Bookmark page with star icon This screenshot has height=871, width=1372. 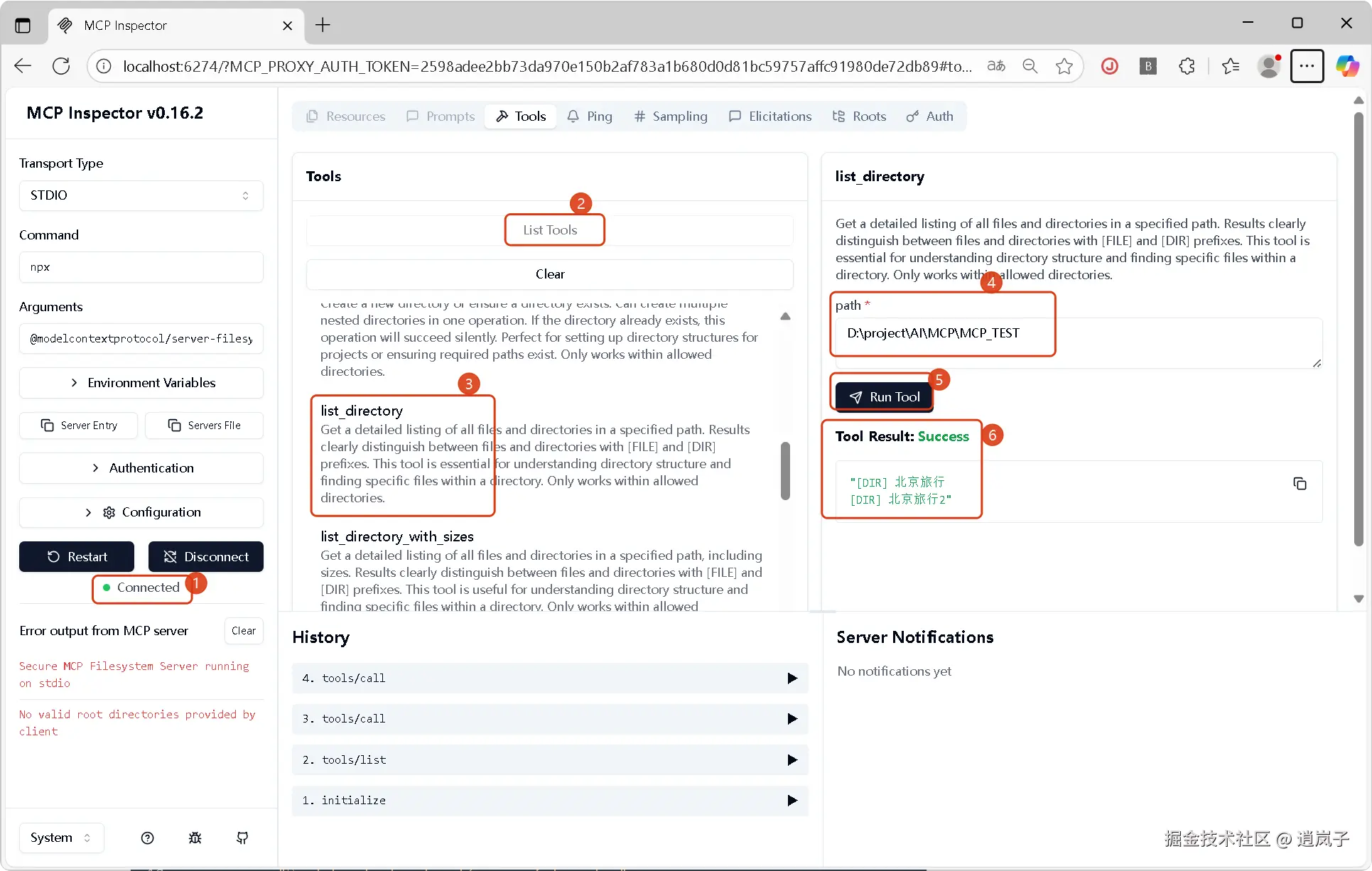(x=1064, y=66)
